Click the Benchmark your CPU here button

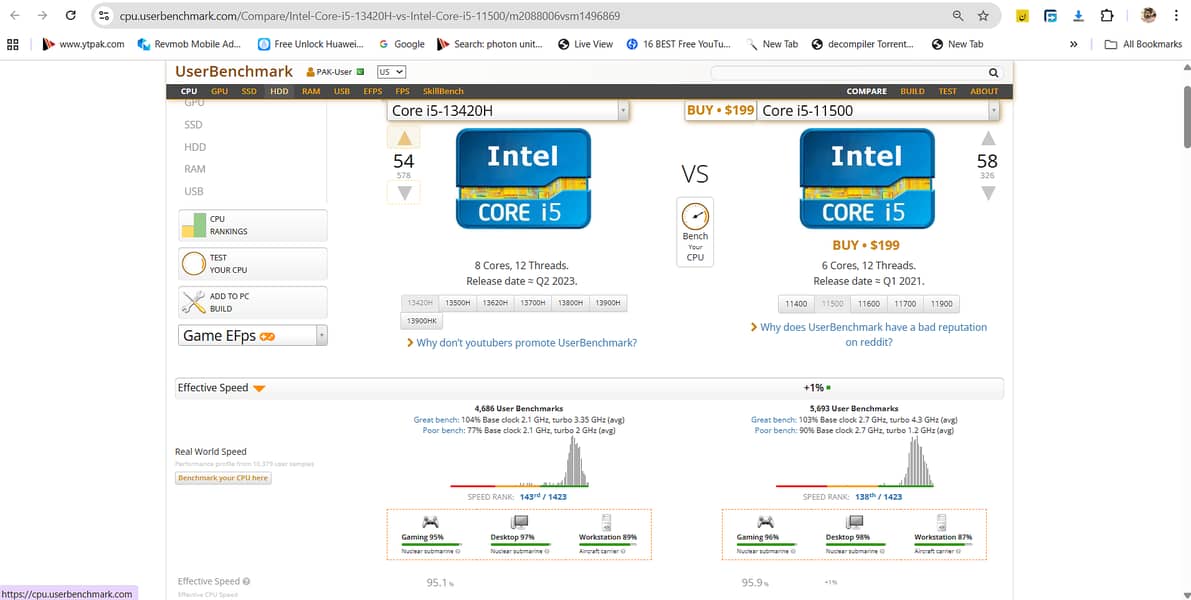coord(222,478)
